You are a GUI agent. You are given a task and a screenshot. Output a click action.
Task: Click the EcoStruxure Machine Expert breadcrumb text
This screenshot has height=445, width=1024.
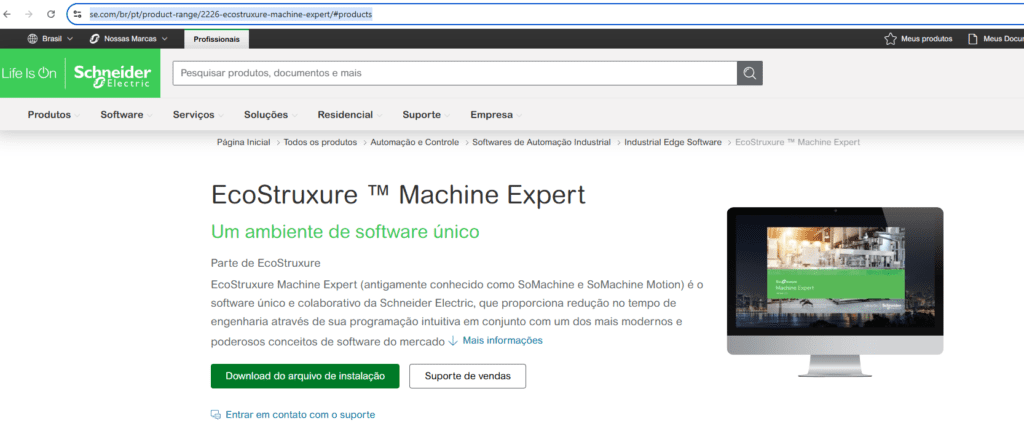coord(797,142)
